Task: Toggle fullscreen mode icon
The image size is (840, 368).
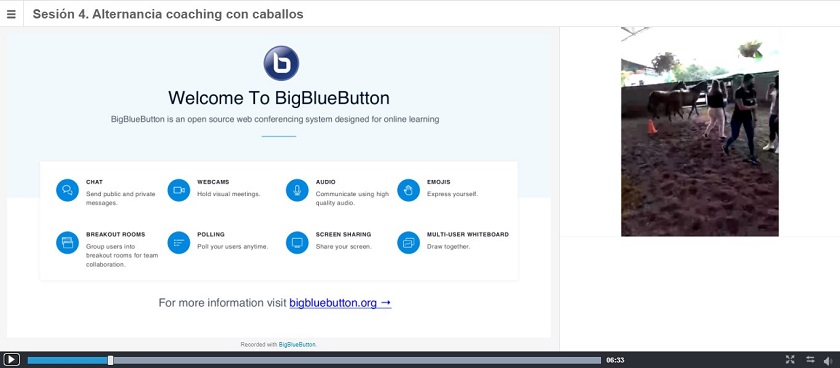Action: (x=790, y=360)
